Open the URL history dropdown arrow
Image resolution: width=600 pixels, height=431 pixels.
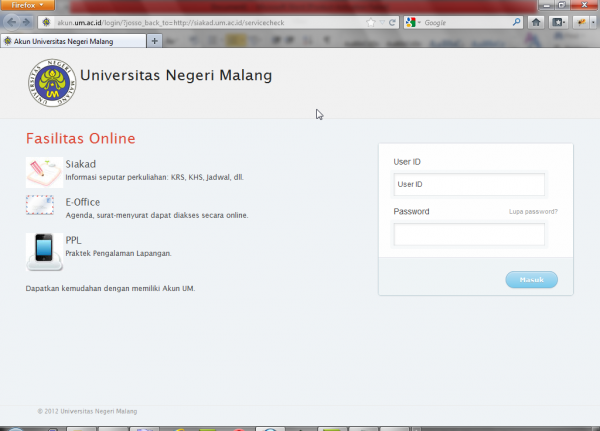382,23
